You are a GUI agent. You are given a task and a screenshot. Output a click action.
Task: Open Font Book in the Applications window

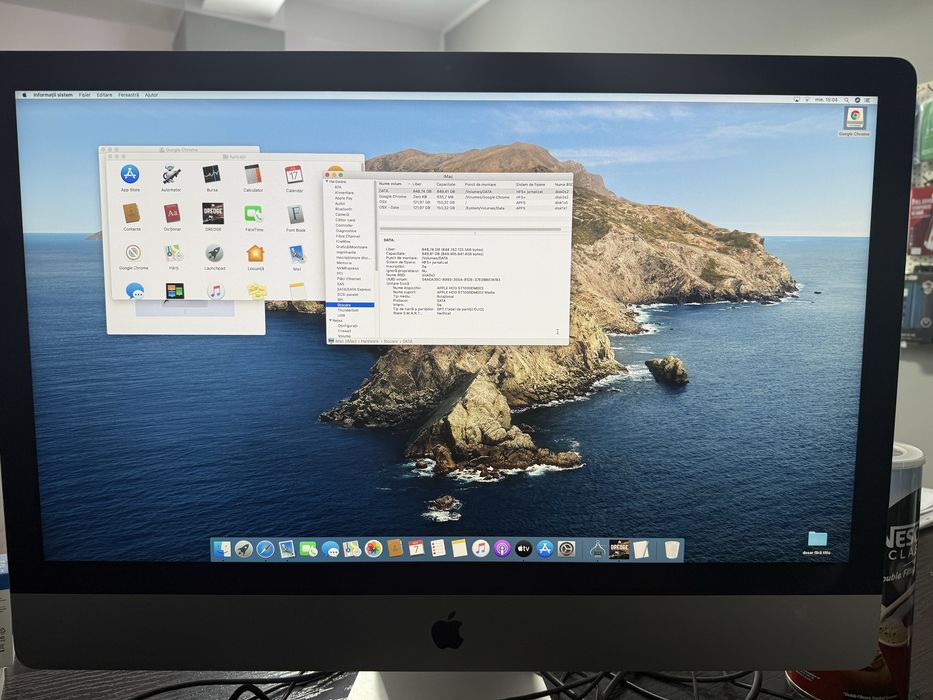click(x=296, y=214)
